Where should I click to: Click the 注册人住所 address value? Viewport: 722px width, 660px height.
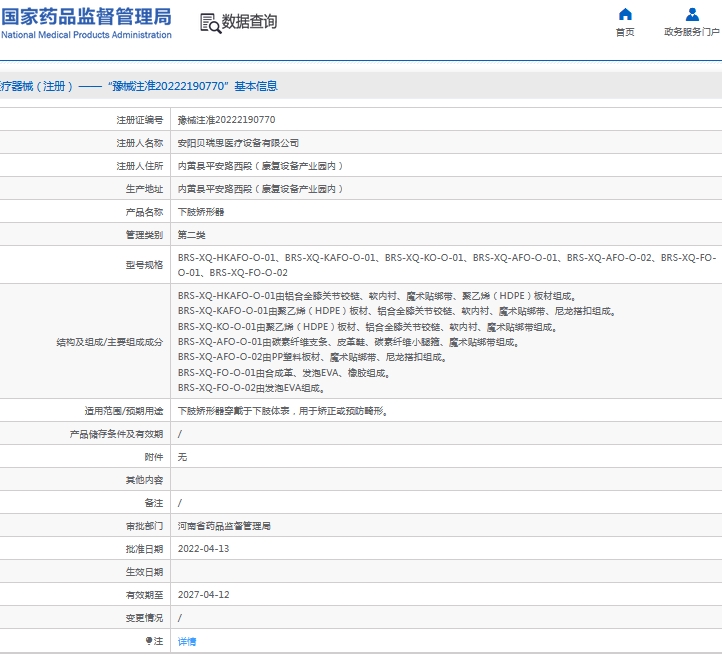pyautogui.click(x=261, y=166)
